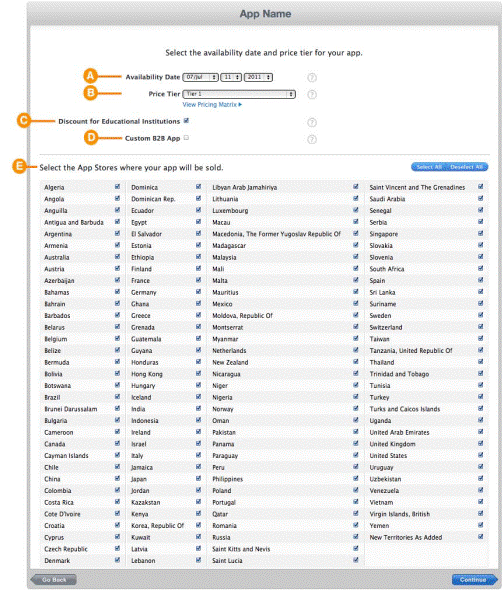
Task: Click the Brunei Darussalam country name
Action: click(71, 409)
